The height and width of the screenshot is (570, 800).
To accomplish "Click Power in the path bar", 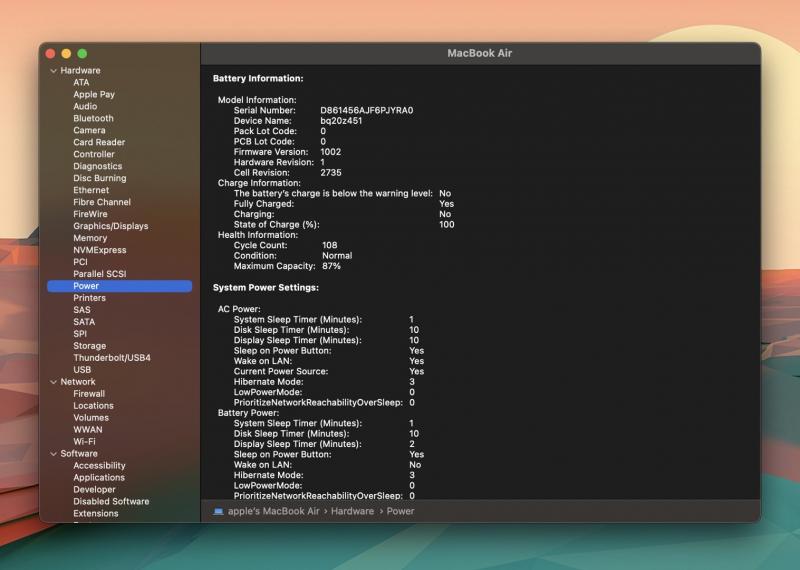I will tap(400, 511).
